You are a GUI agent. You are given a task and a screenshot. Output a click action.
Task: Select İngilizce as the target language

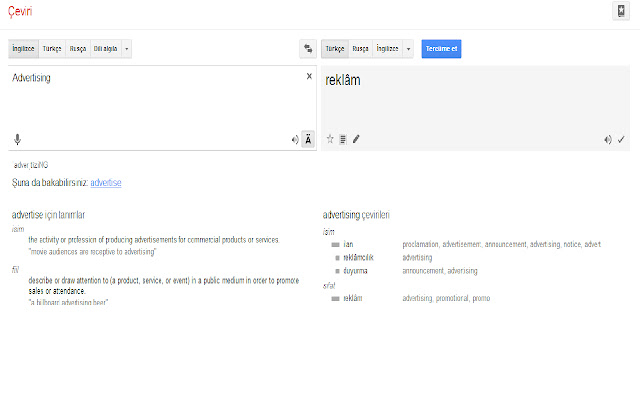387,49
